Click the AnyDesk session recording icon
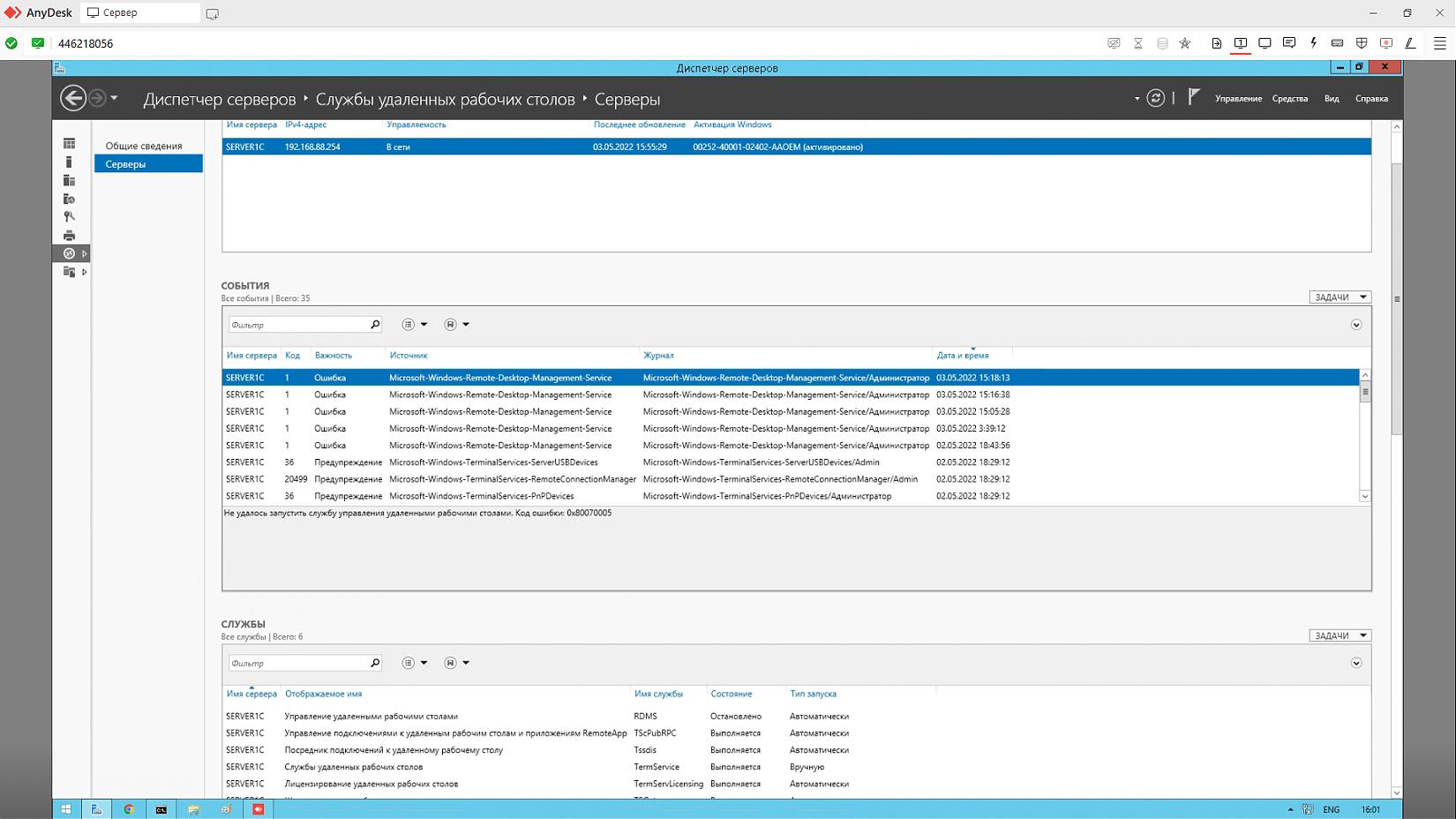This screenshot has width=1456, height=819. (x=1385, y=43)
